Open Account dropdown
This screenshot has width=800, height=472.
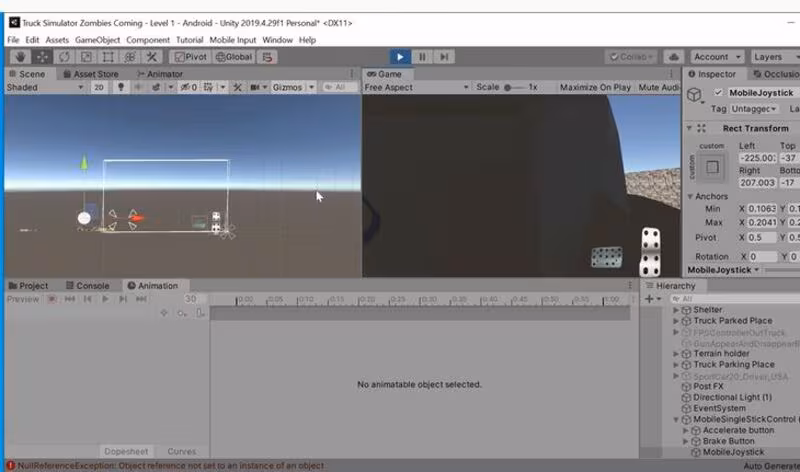pos(717,57)
